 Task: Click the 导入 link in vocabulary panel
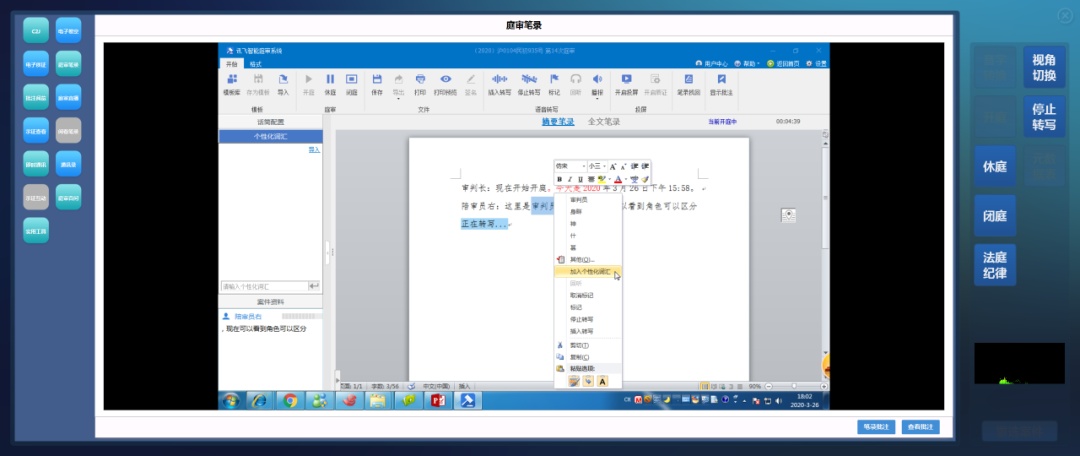pos(314,149)
